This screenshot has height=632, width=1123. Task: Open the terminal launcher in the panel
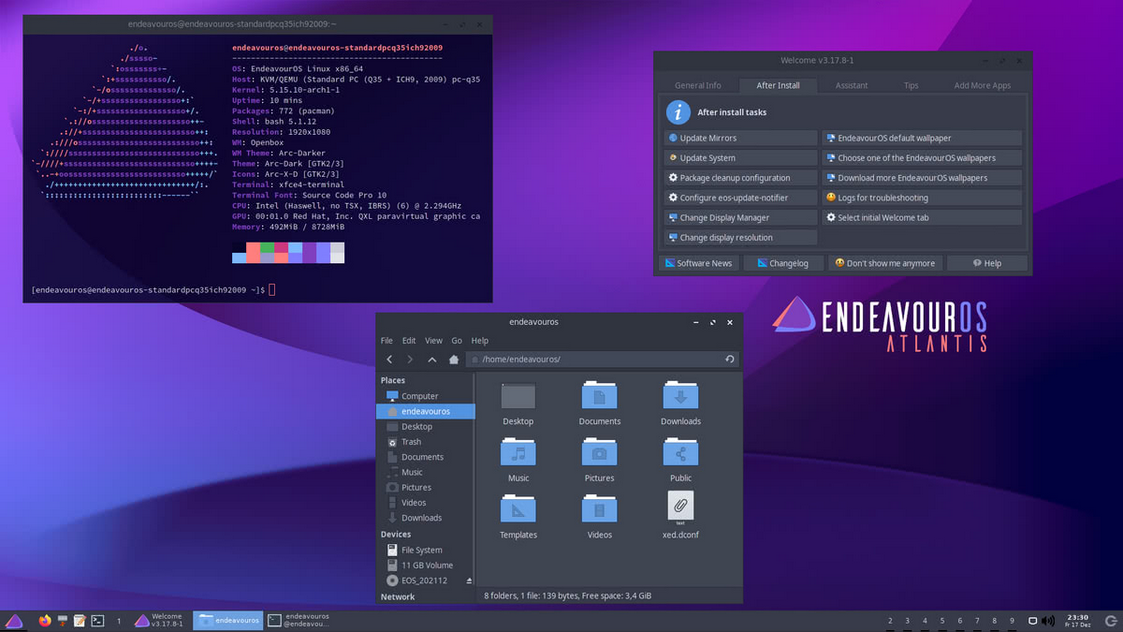(x=98, y=621)
